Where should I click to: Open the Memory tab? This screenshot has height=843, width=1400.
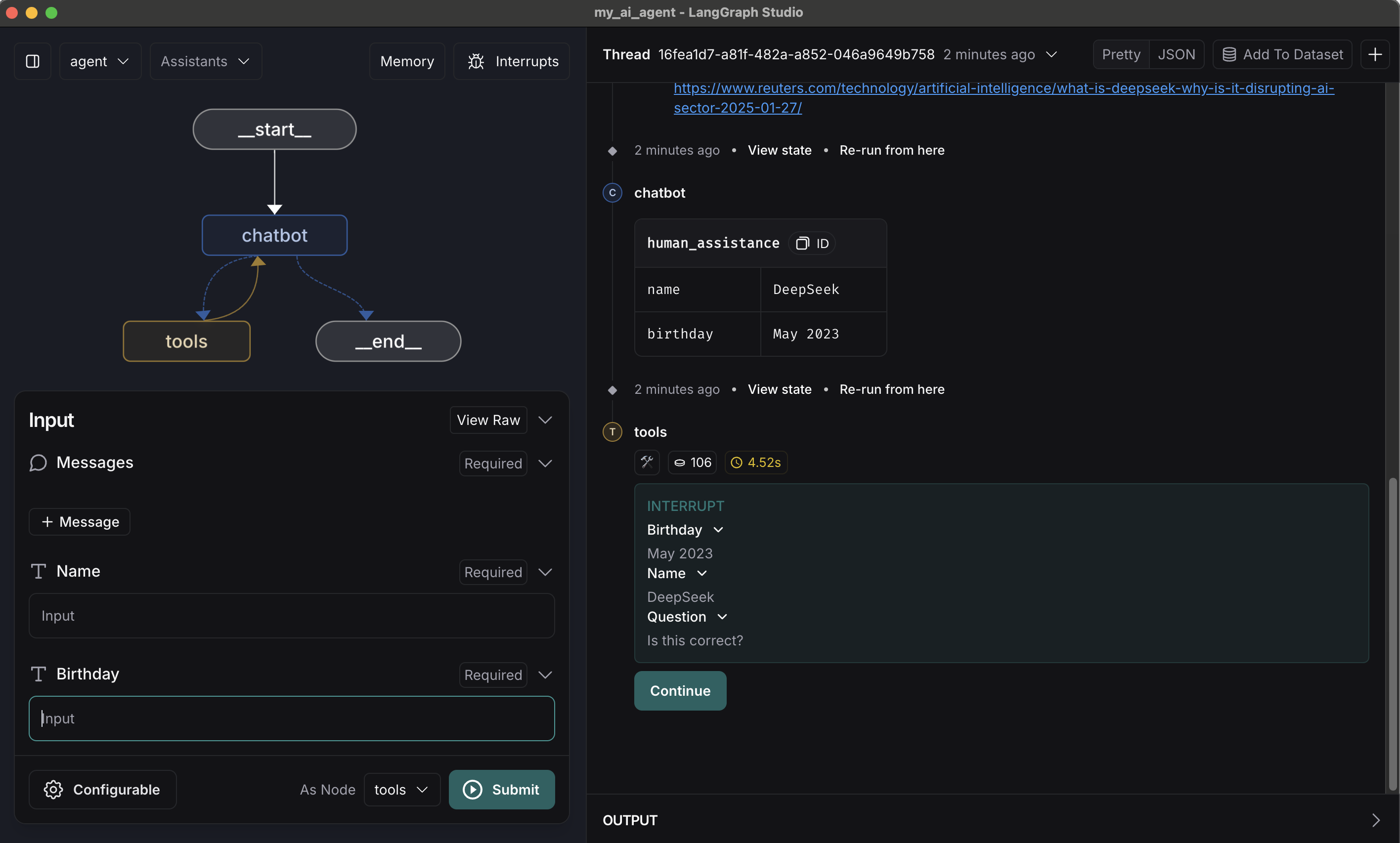pos(407,61)
